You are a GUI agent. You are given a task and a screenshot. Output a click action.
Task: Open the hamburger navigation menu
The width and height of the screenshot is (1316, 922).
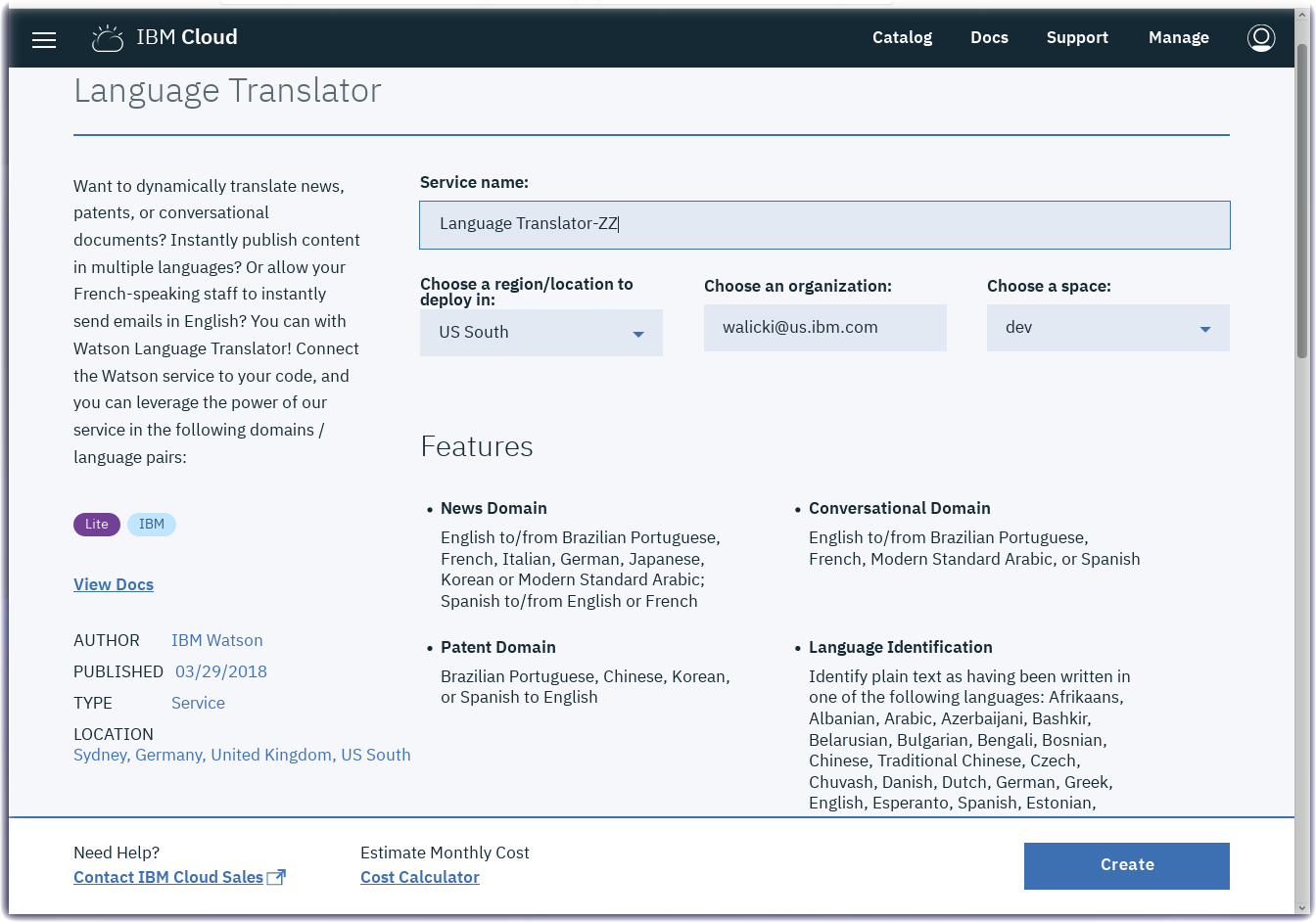pyautogui.click(x=44, y=40)
